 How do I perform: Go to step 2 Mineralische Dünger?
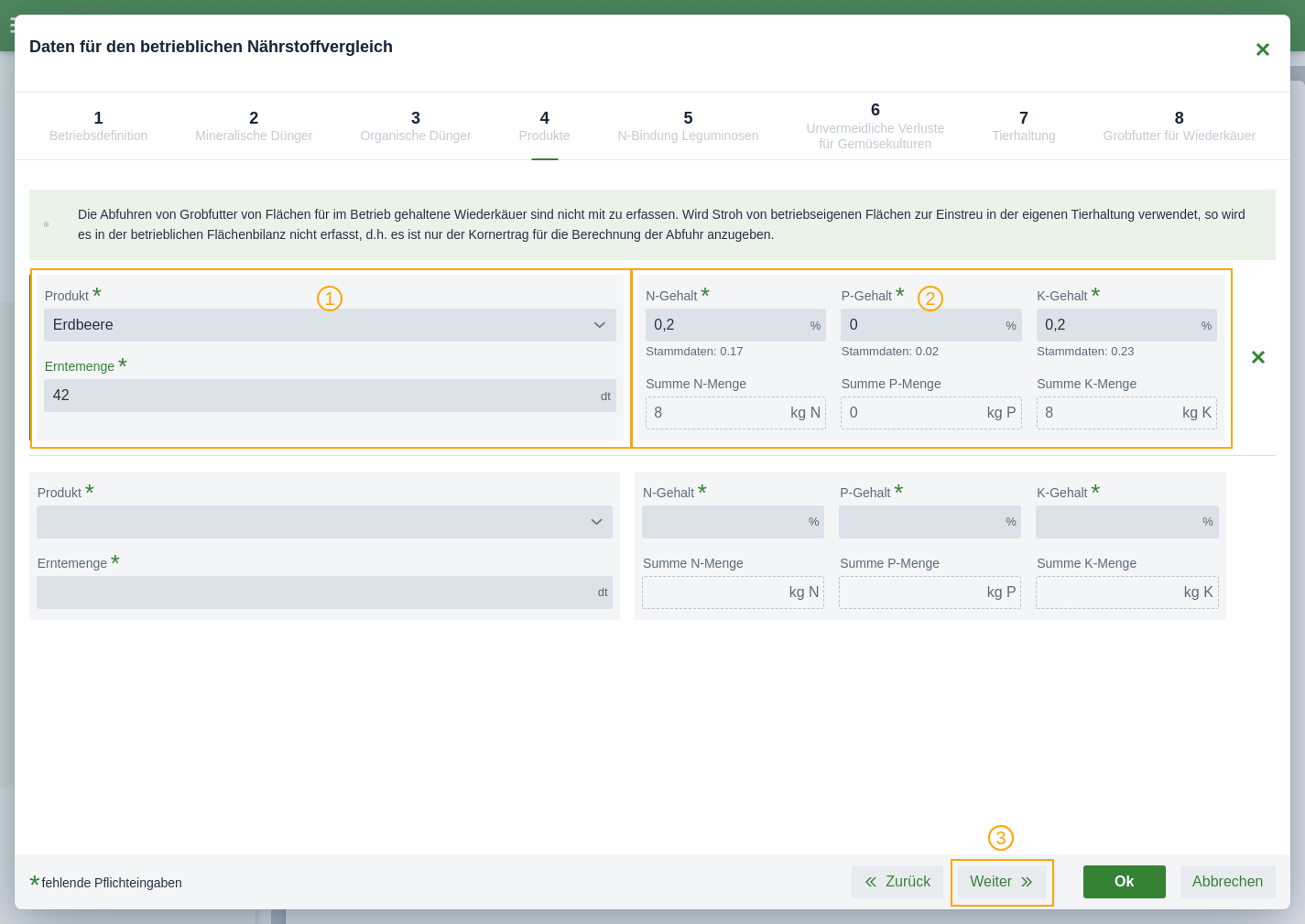(x=254, y=126)
